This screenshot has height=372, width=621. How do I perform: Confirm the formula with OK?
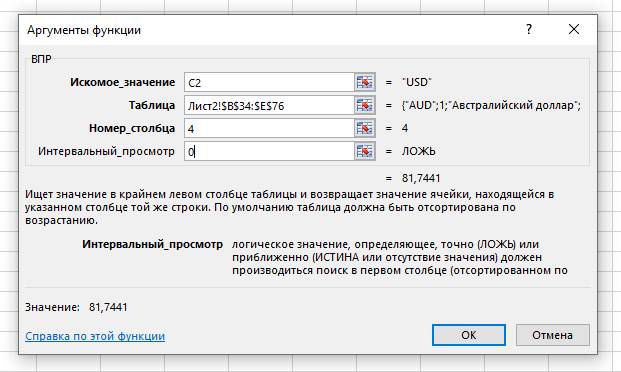469,335
